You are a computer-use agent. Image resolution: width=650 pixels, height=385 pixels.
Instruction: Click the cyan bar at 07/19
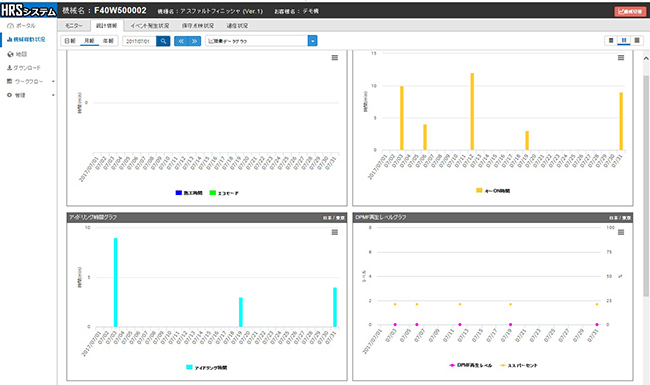[x=241, y=312]
